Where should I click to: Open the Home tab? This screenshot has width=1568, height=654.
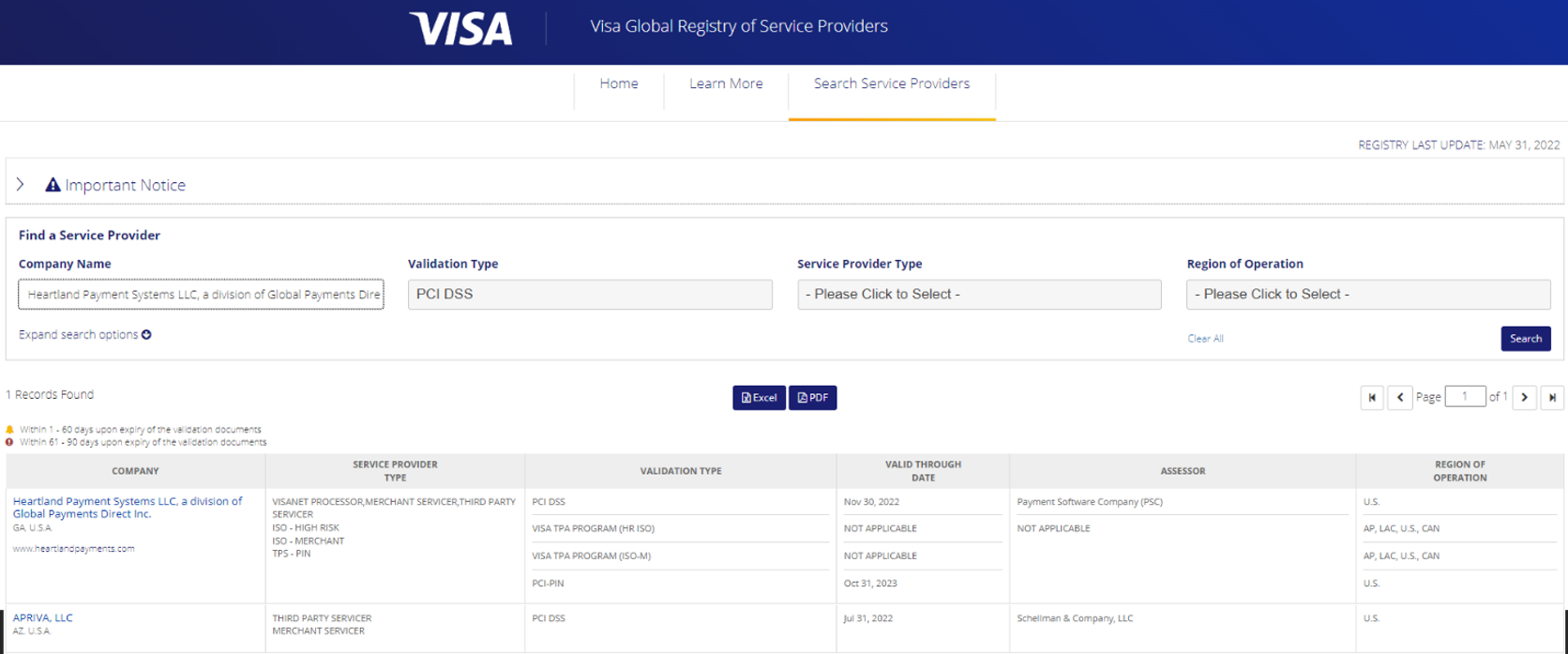click(619, 84)
